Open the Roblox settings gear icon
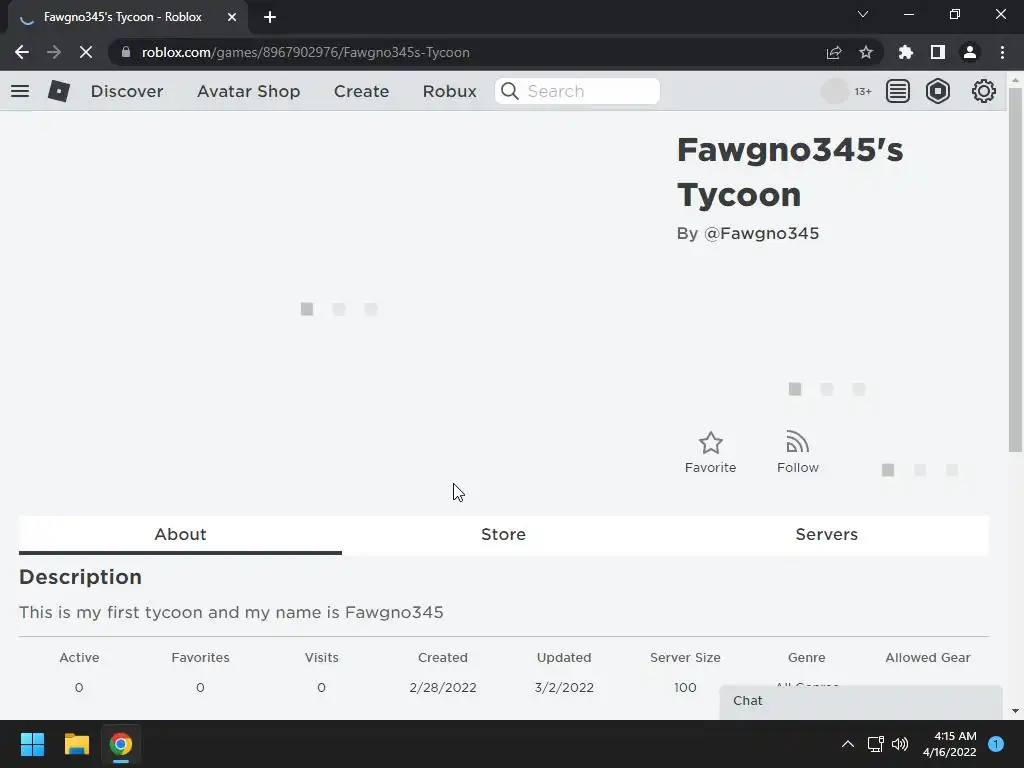 point(984,91)
